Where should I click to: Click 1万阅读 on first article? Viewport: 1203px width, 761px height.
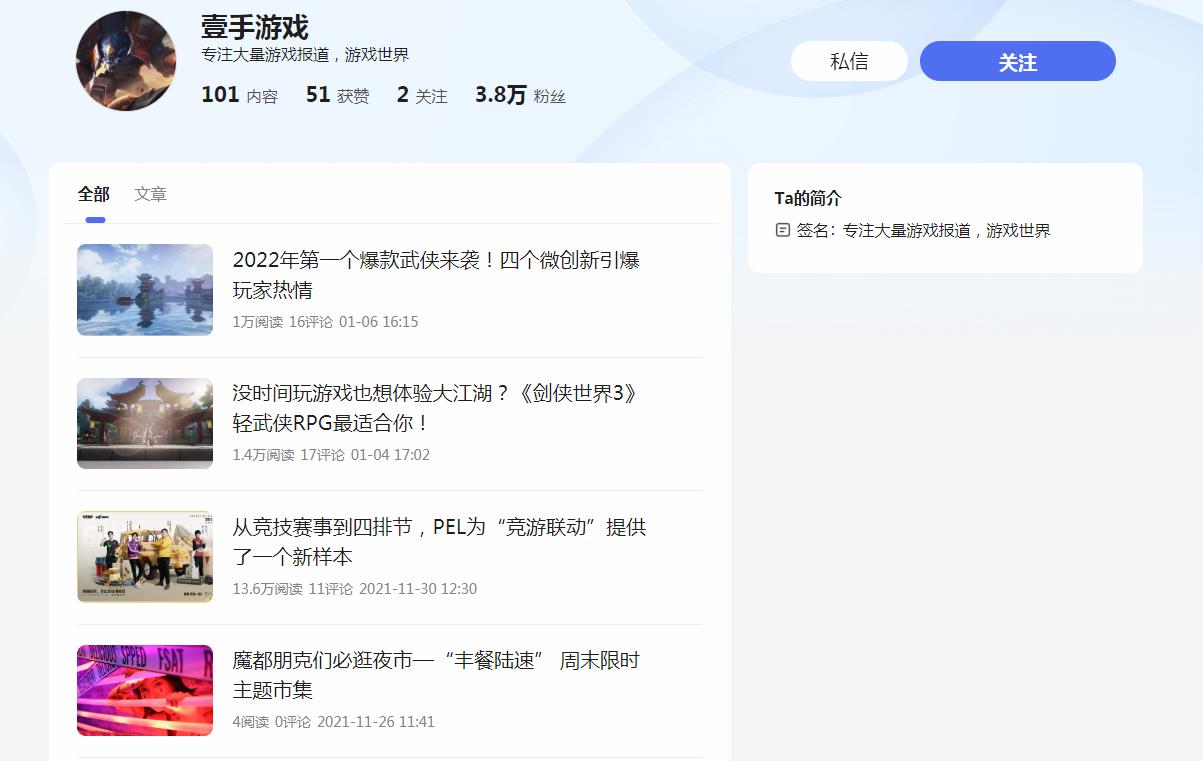[x=258, y=322]
